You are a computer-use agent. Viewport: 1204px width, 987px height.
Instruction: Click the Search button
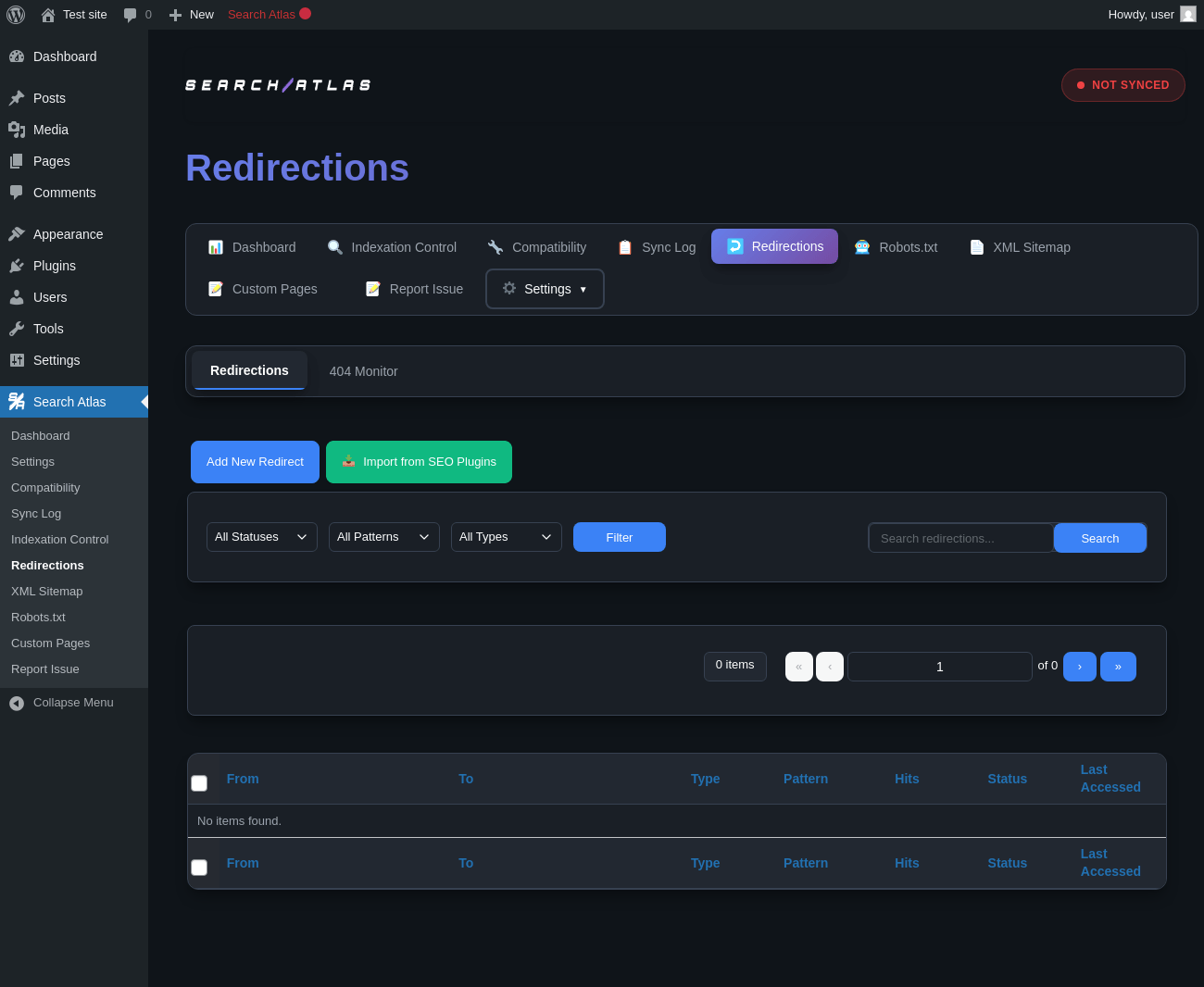click(x=1100, y=538)
